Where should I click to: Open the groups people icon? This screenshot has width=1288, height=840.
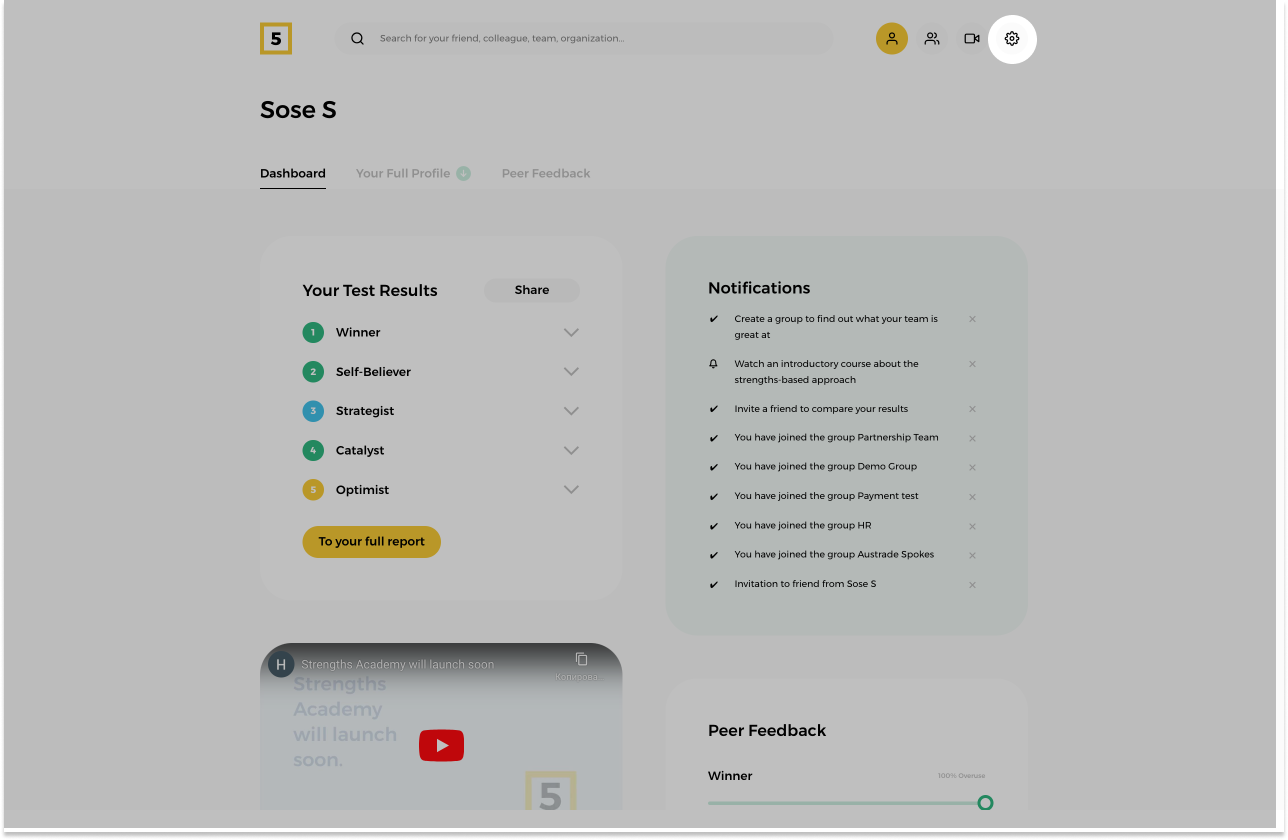pos(932,39)
